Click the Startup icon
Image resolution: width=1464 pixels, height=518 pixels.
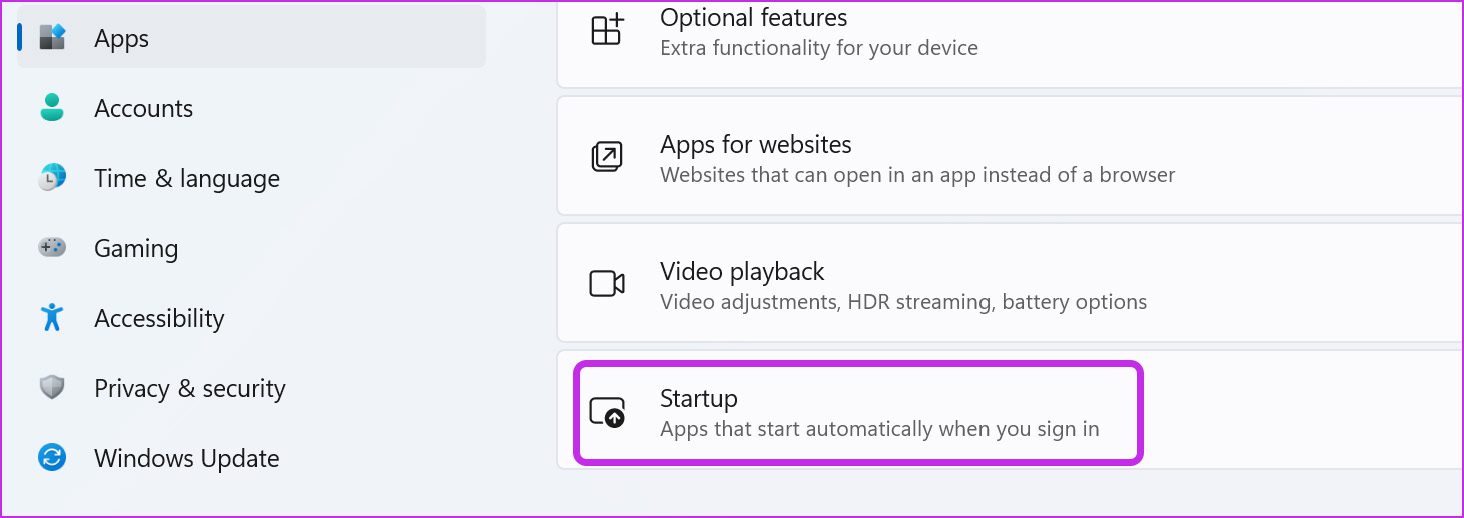click(x=607, y=413)
